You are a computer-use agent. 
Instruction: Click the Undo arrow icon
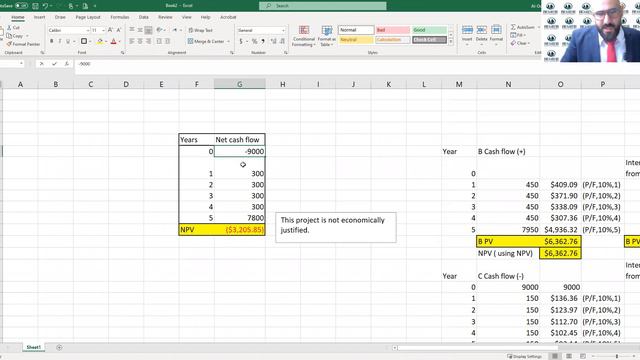[x=45, y=6]
